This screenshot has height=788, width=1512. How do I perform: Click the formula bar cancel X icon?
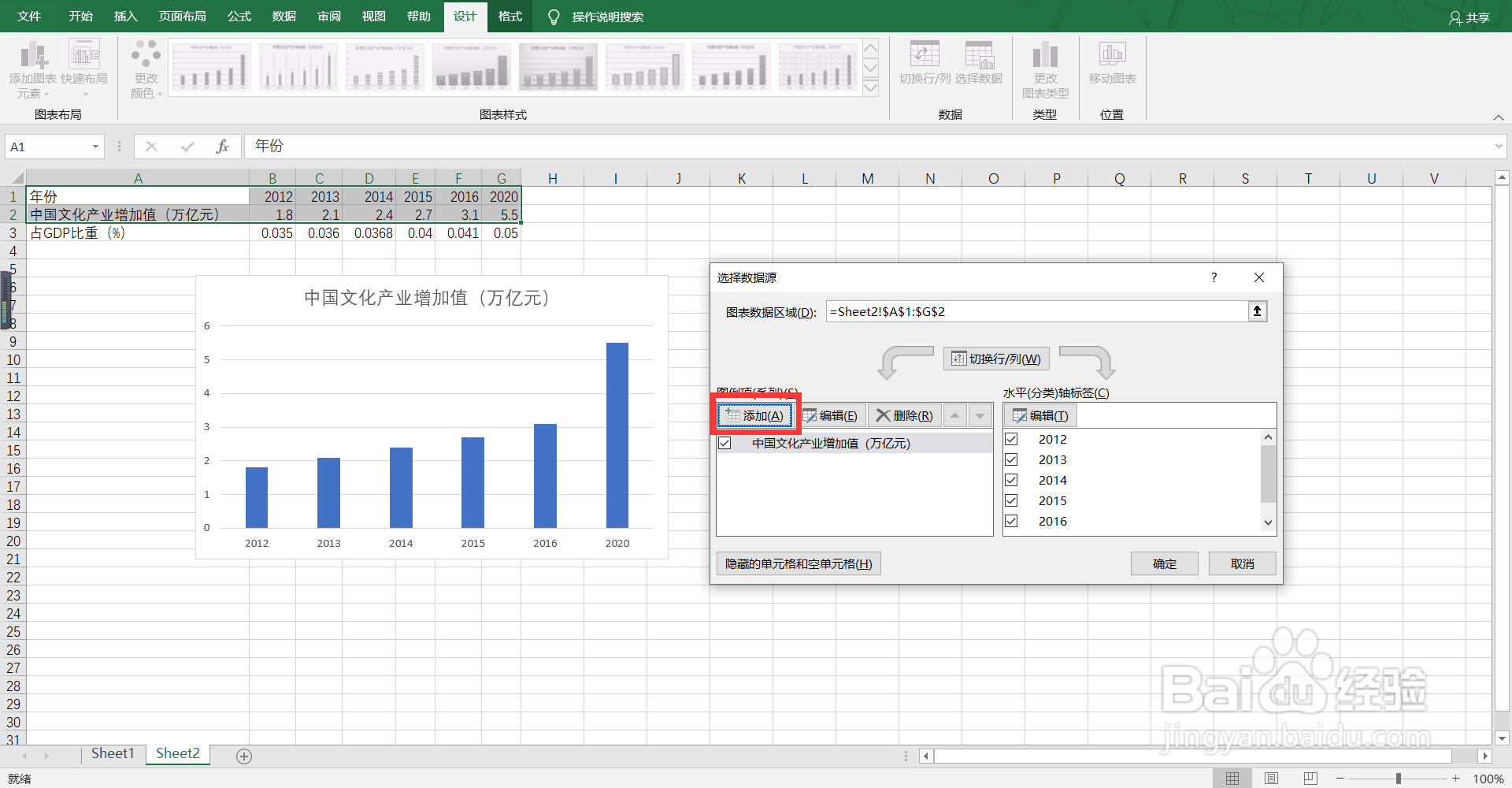pos(152,147)
